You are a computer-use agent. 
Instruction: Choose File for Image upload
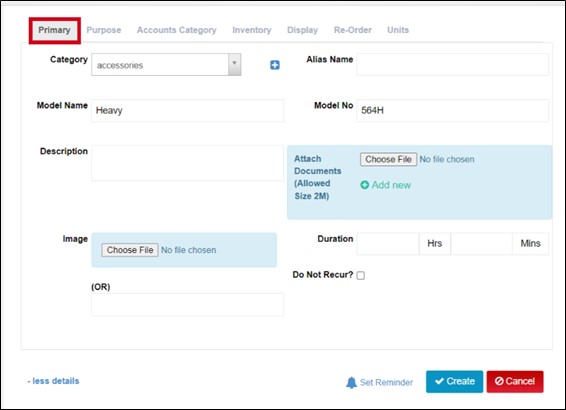[x=130, y=250]
